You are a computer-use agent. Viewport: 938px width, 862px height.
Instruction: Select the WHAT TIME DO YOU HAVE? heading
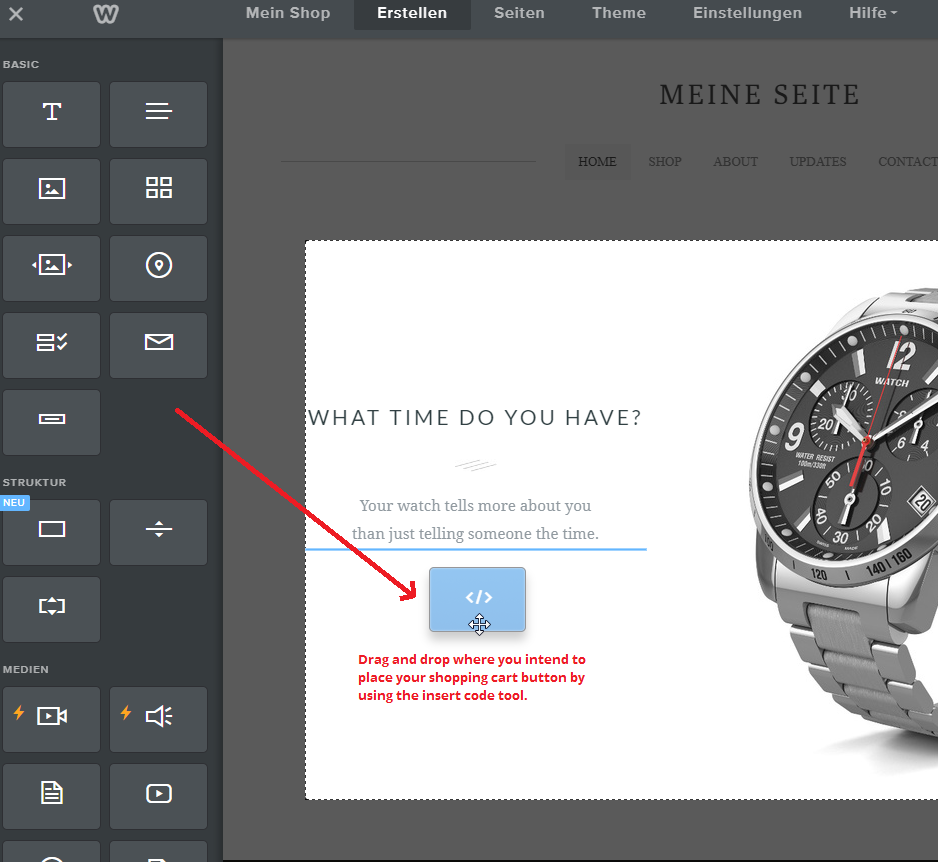pos(474,418)
